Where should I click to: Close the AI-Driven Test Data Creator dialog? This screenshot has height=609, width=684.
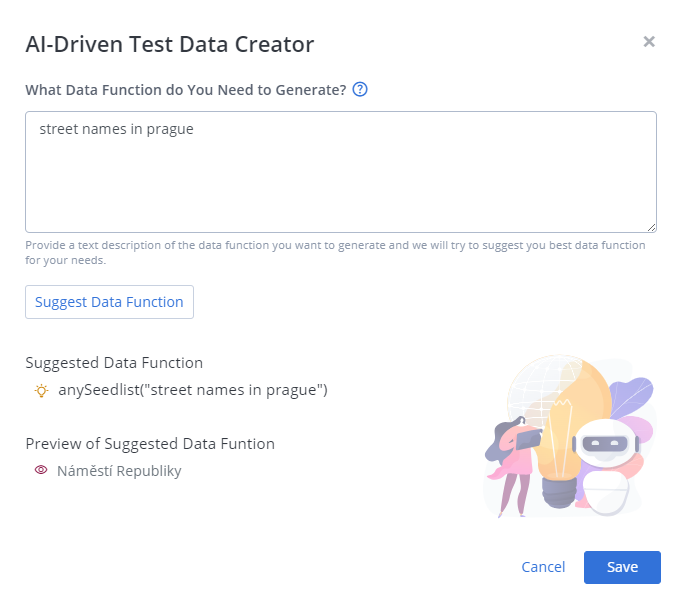click(649, 41)
